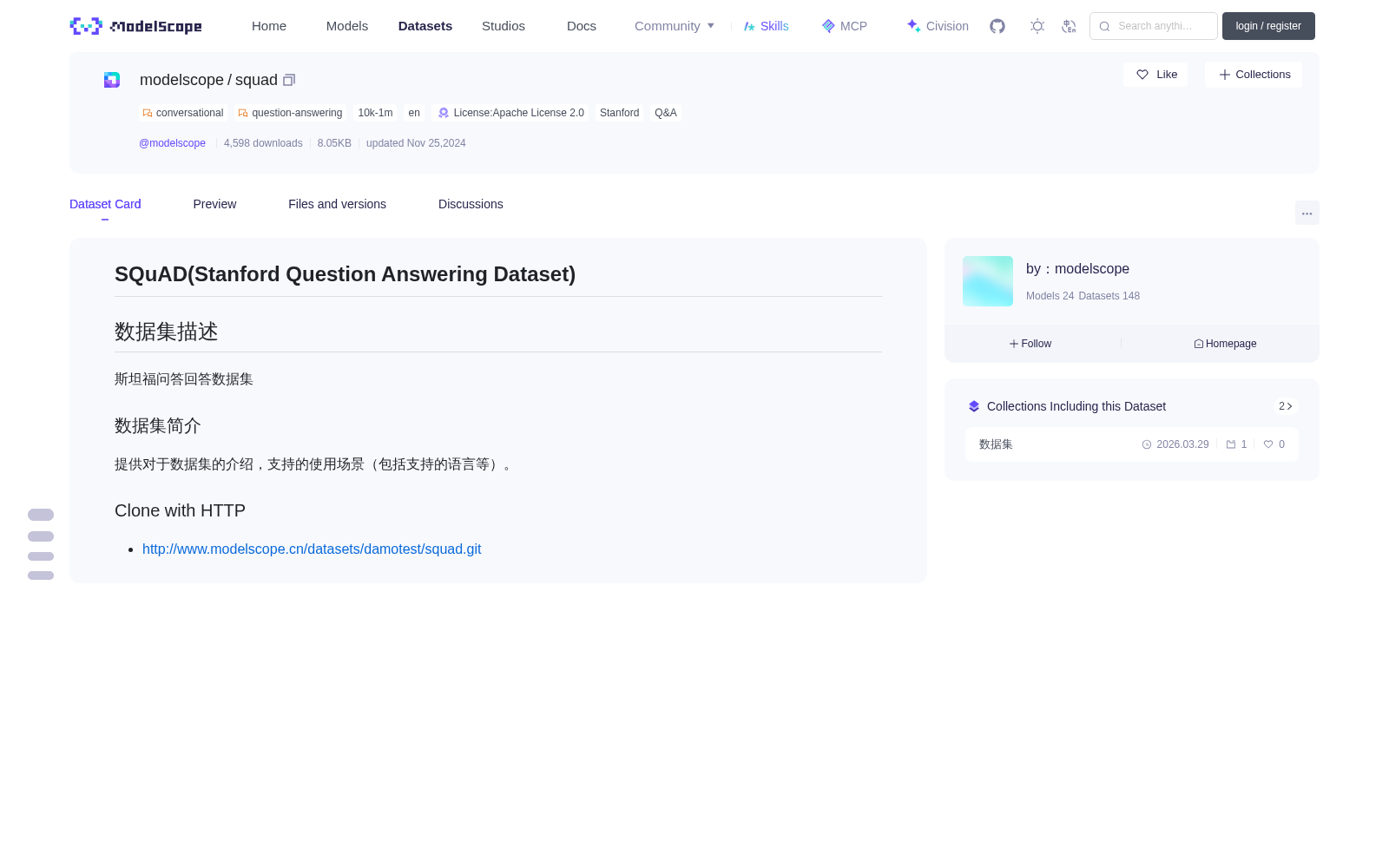
Task: Click the Homepage house icon
Action: tap(1199, 344)
